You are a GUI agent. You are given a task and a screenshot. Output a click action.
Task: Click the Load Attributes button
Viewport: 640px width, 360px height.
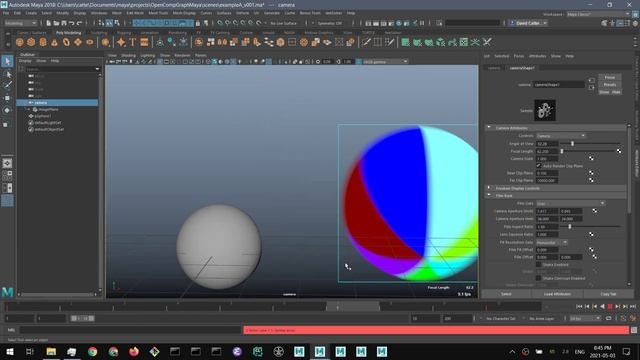(557, 294)
